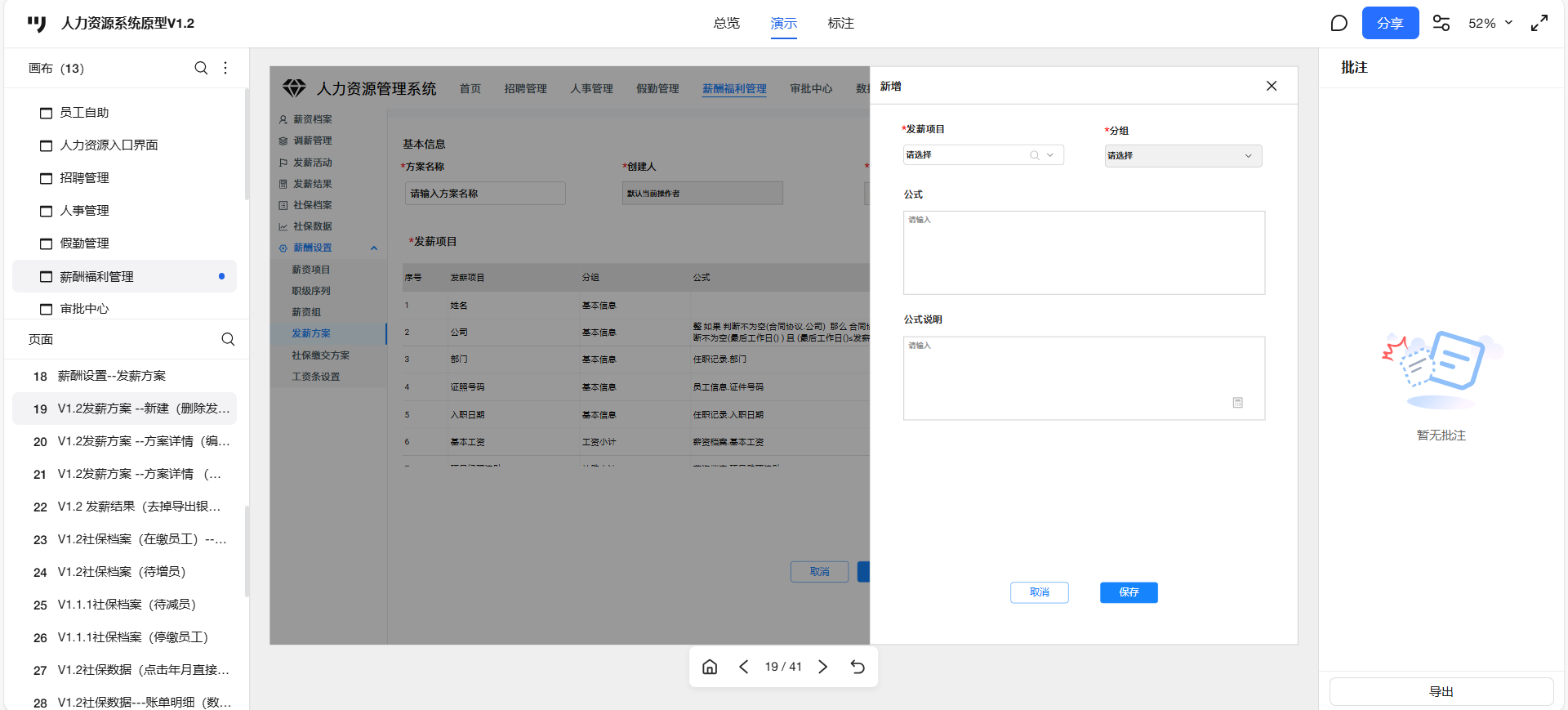Click the 分享 share button

click(1390, 23)
